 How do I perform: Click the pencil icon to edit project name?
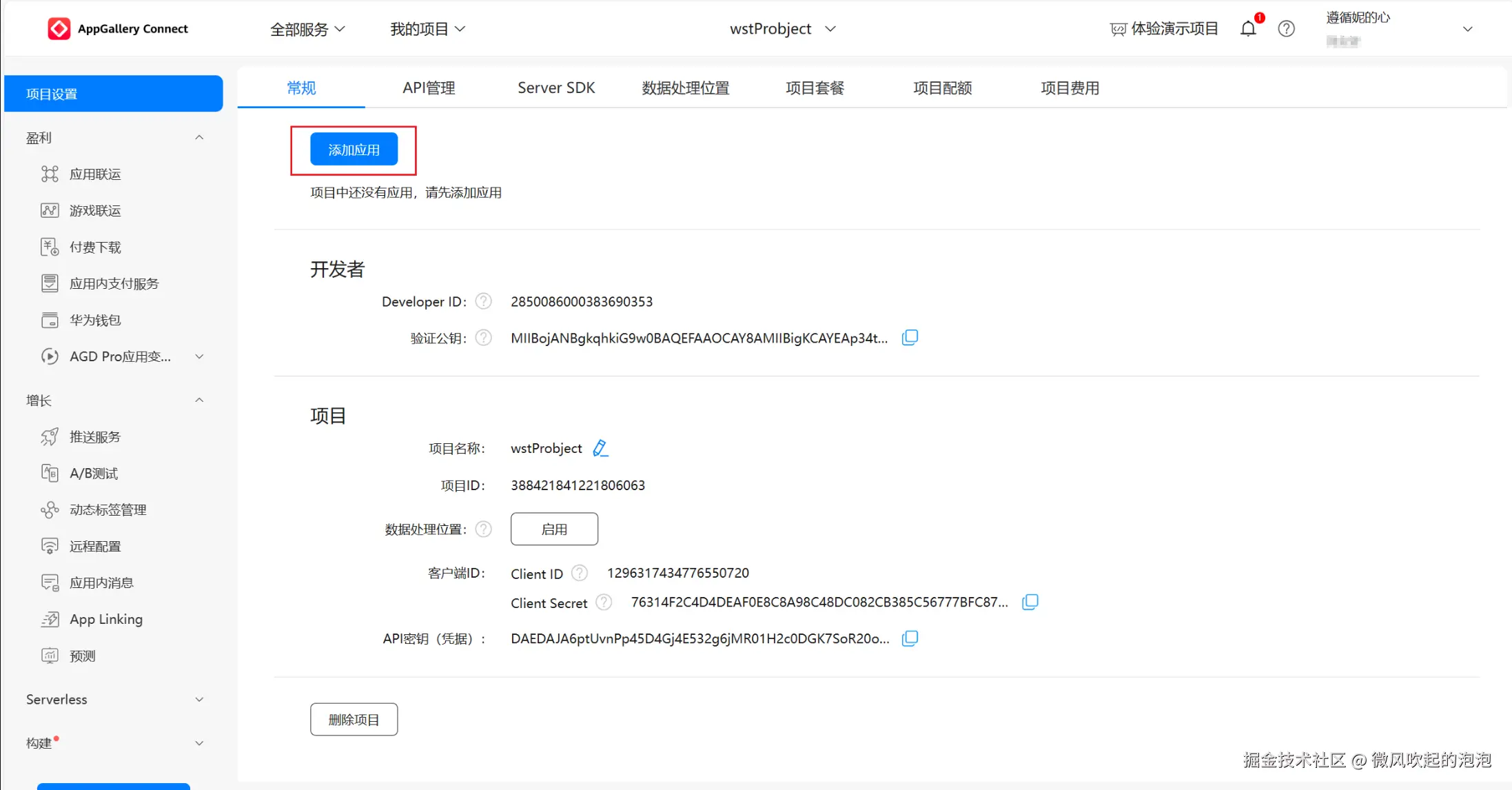tap(600, 448)
